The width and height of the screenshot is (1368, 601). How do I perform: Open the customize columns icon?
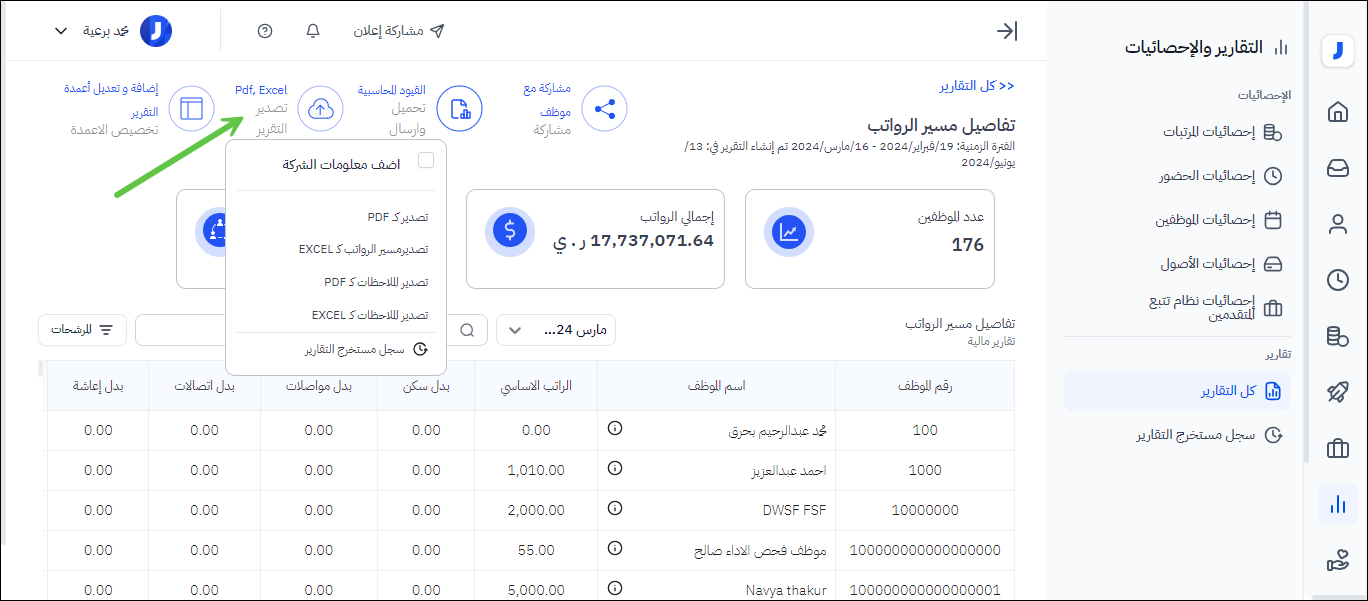[x=191, y=109]
